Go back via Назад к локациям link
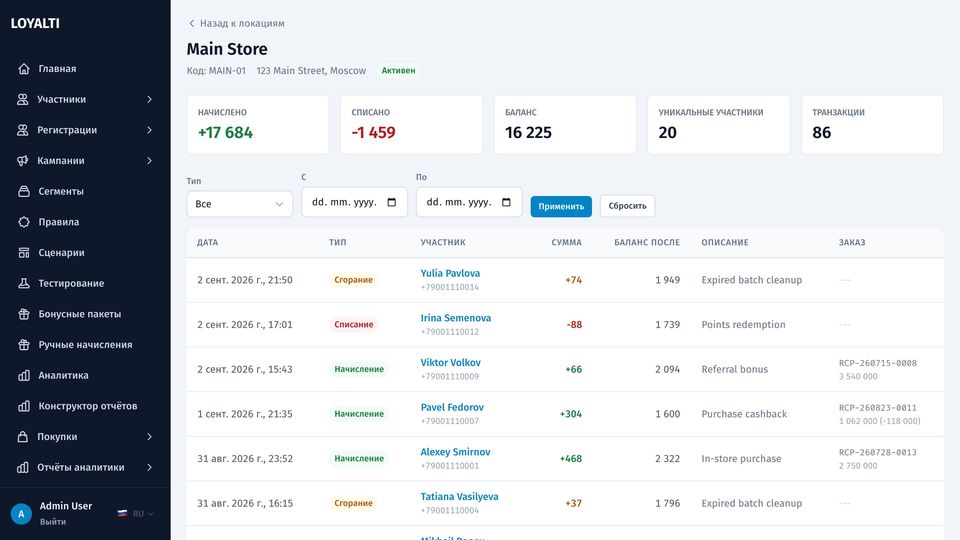 236,23
